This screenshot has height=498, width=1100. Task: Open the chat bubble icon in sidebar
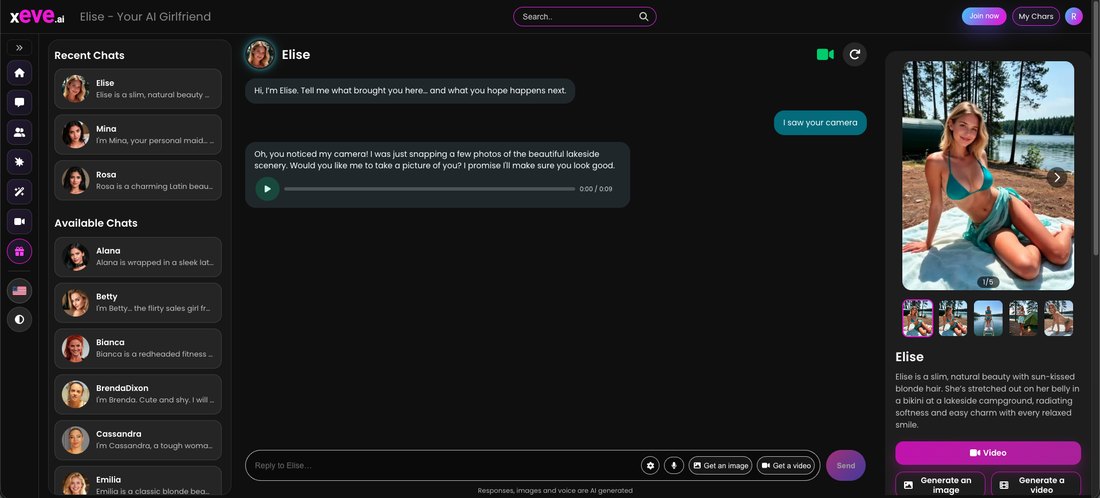tap(19, 102)
